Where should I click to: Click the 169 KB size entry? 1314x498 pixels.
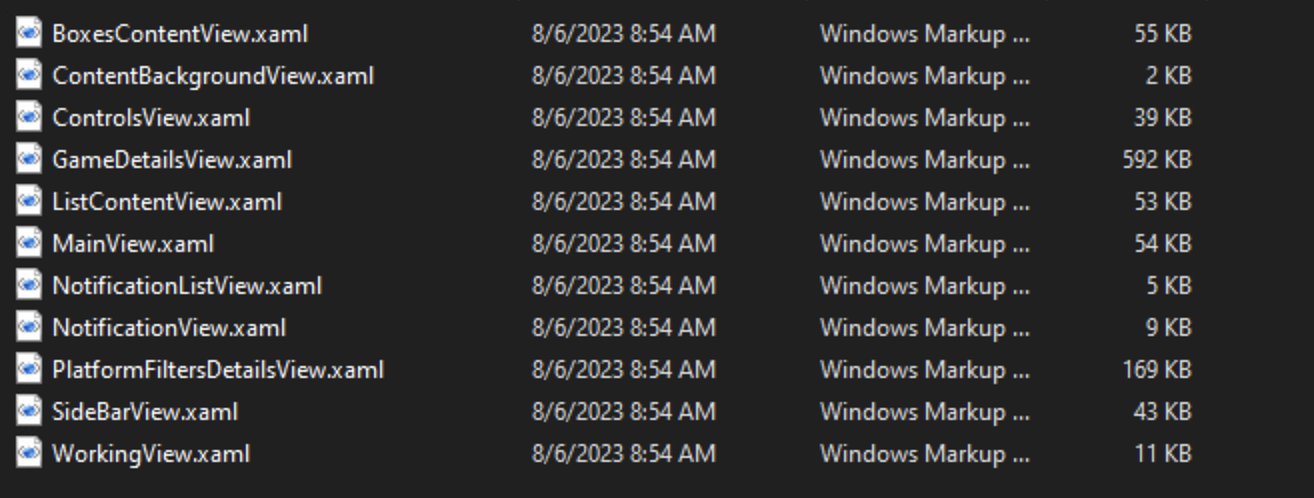click(1157, 369)
